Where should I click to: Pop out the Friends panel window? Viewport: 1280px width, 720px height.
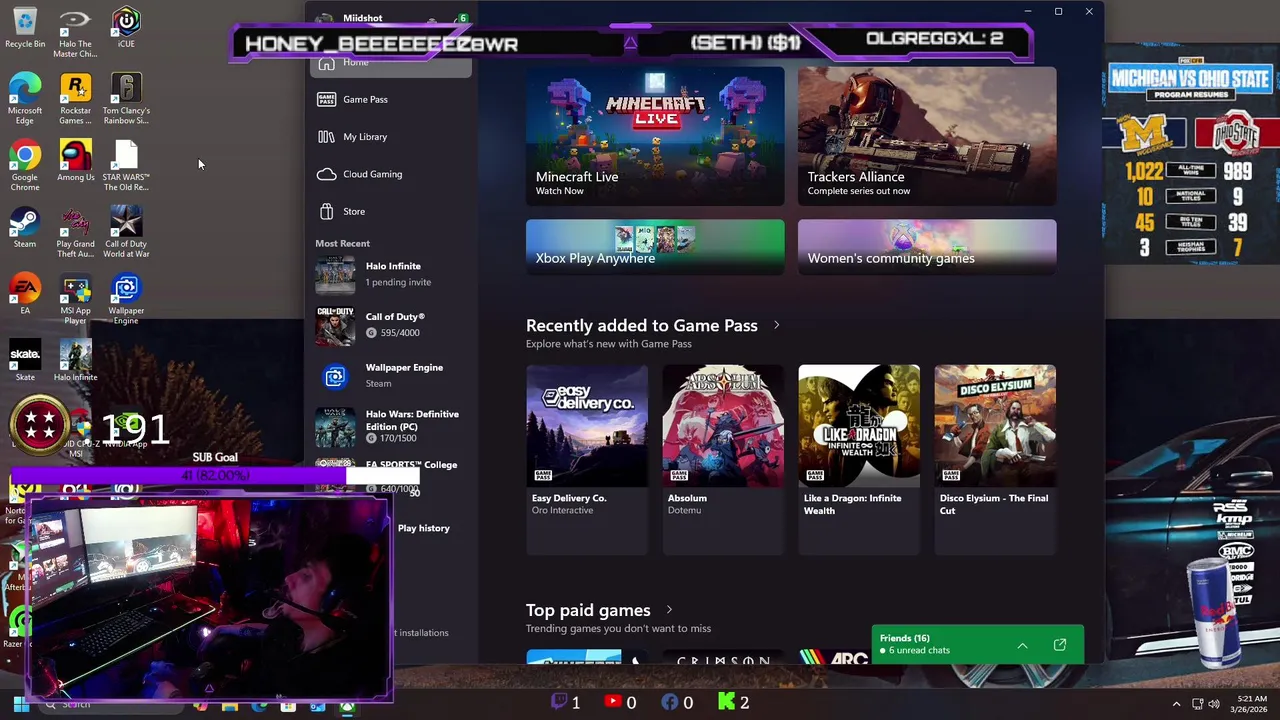tap(1060, 645)
